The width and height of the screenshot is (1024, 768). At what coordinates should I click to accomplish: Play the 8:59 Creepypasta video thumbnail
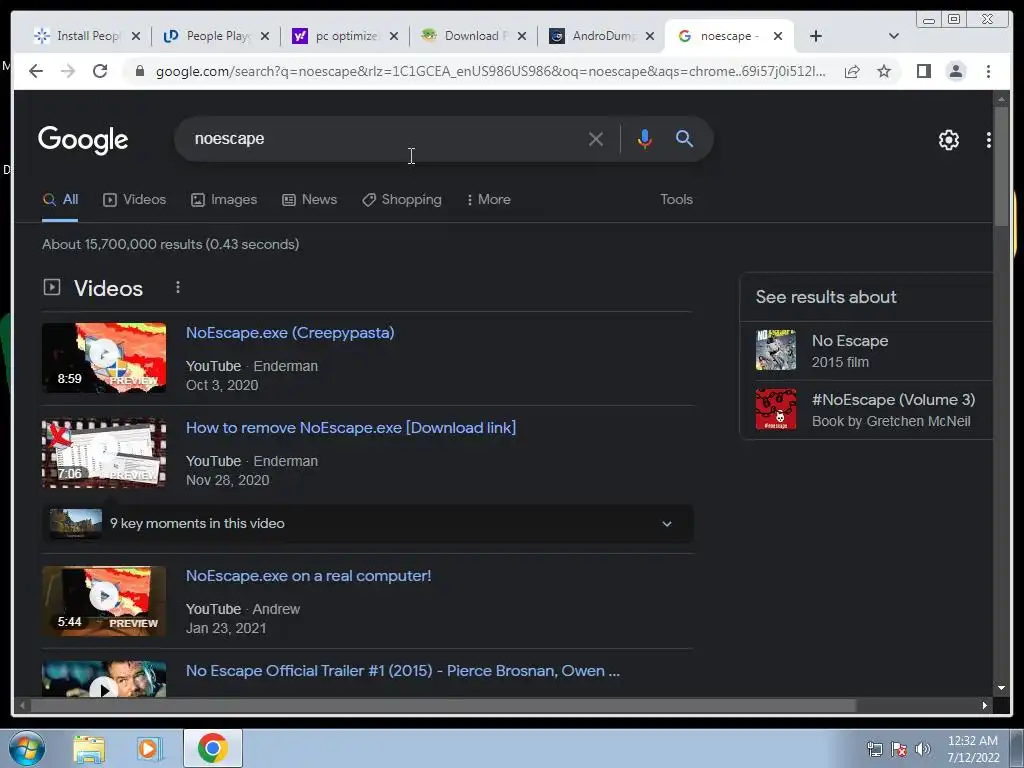[104, 358]
